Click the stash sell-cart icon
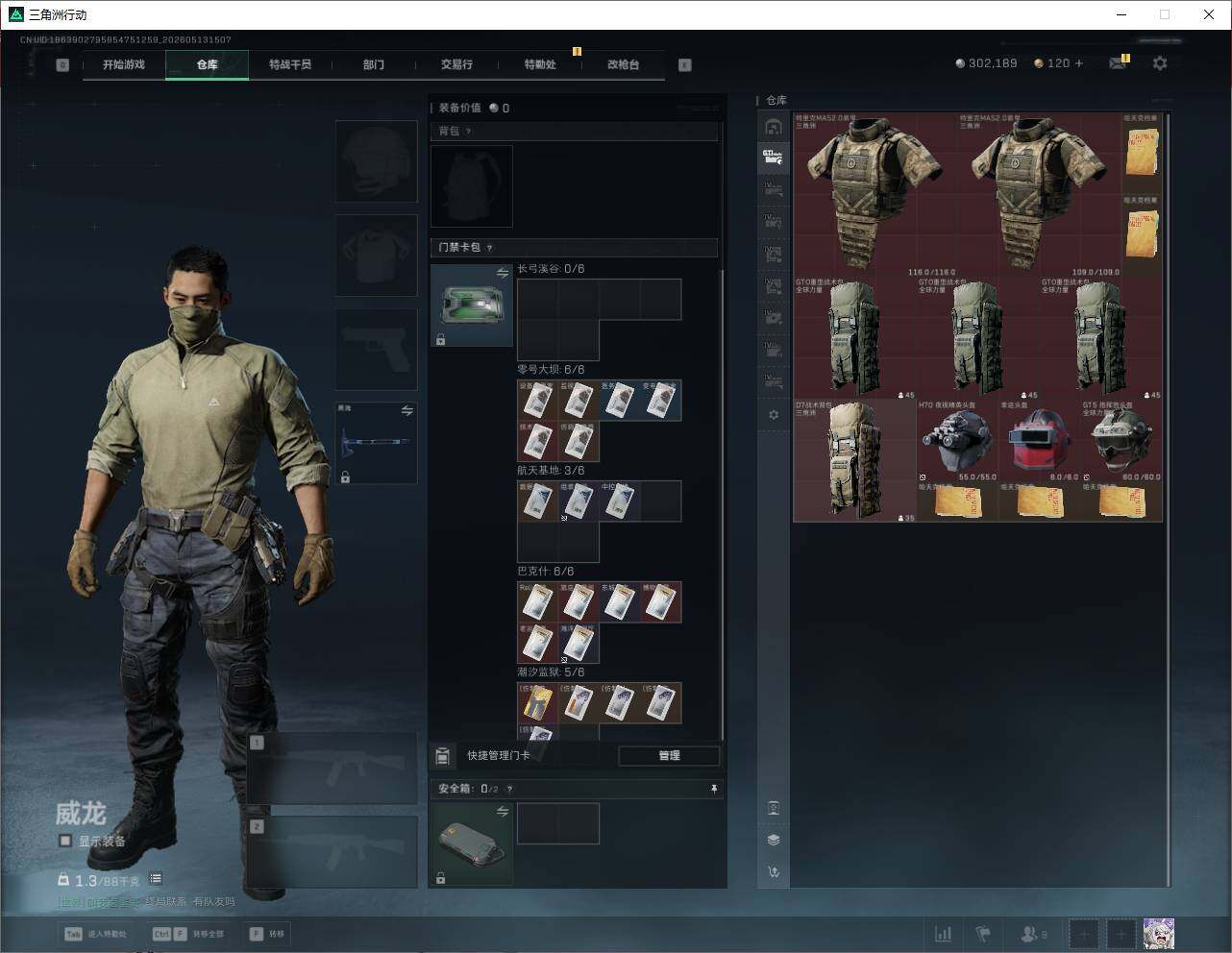The image size is (1232, 953). pyautogui.click(x=774, y=872)
